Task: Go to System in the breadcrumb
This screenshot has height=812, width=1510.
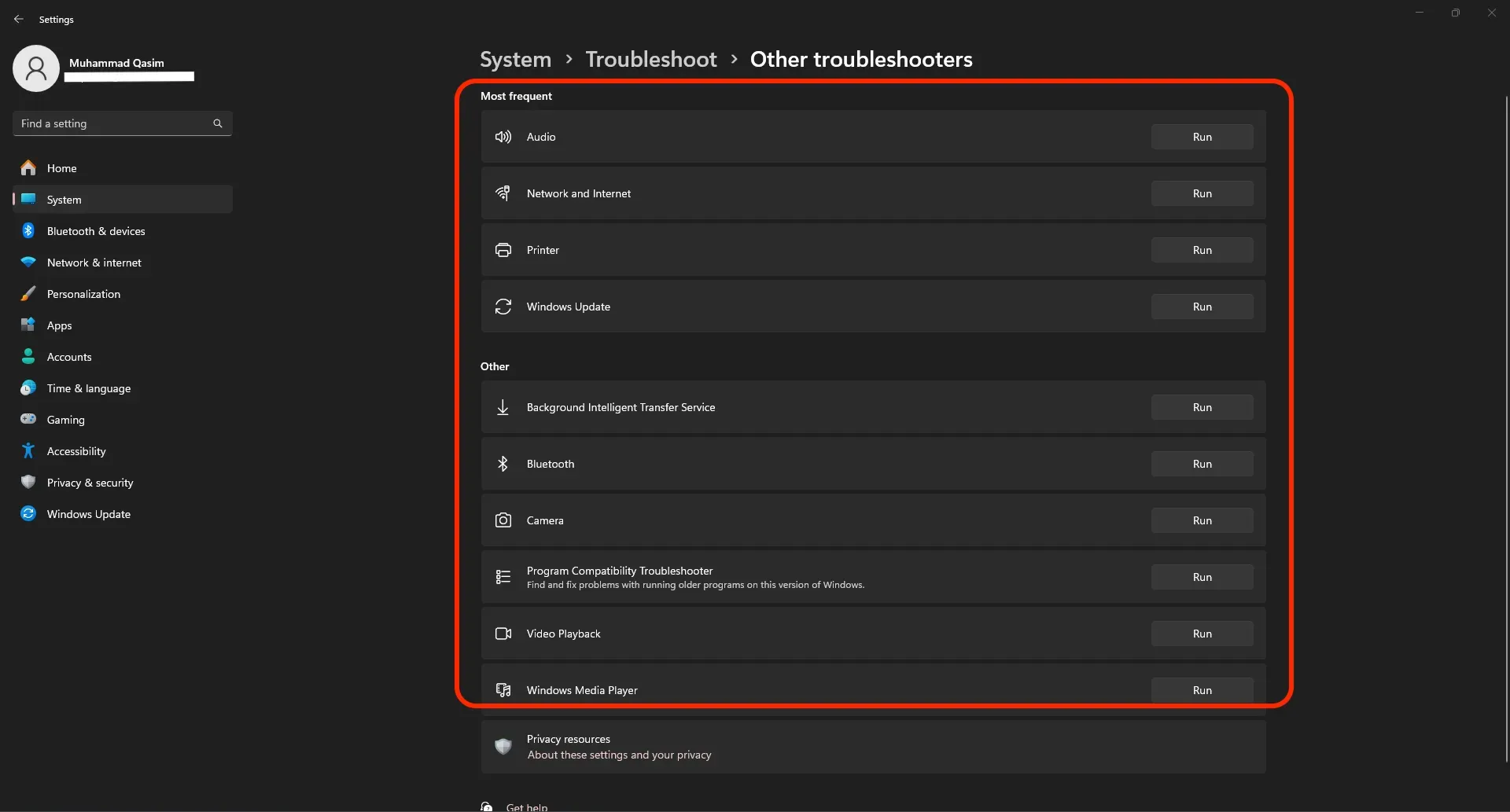Action: click(x=515, y=59)
